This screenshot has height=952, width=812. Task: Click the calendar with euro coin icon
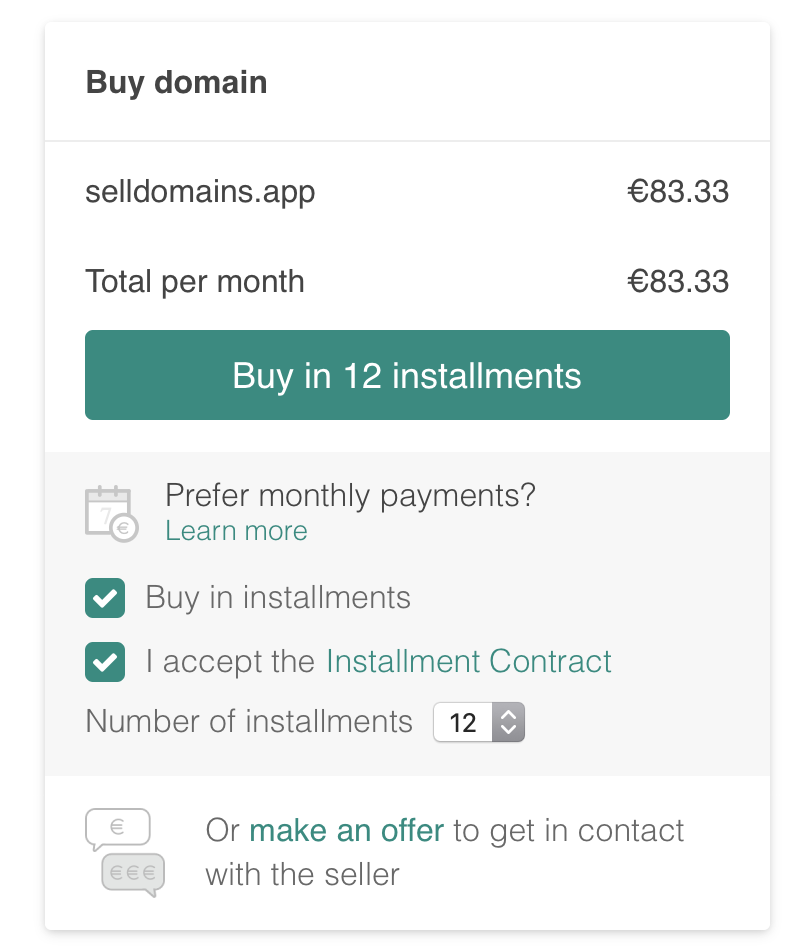point(112,514)
